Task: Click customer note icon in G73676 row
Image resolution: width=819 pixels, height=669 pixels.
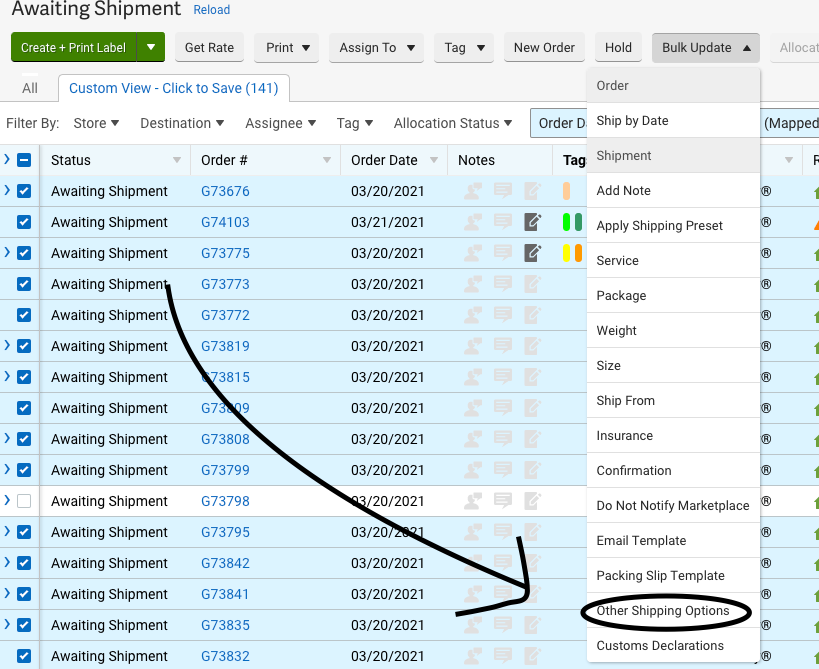Action: 473,191
